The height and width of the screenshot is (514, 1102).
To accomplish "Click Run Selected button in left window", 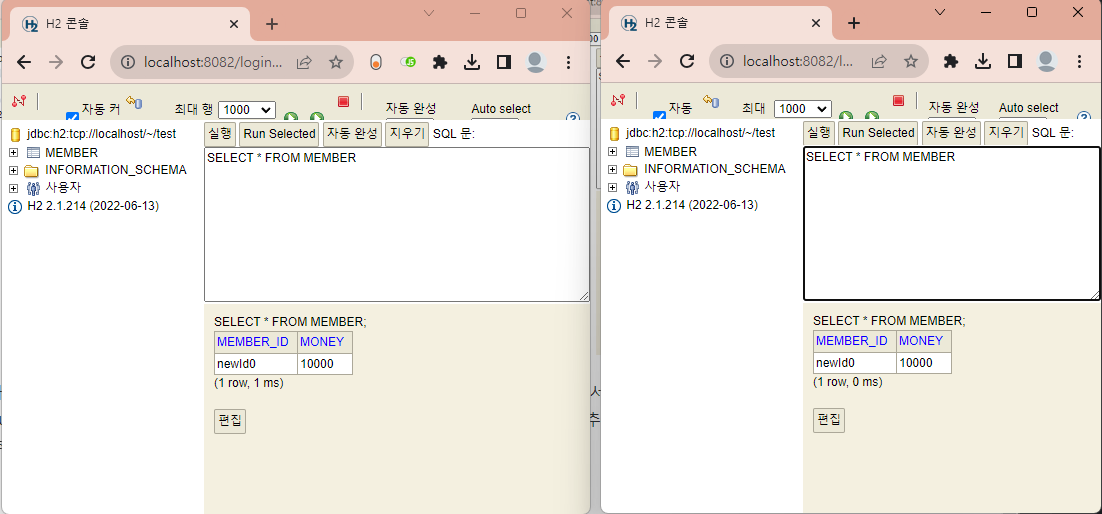I will point(279,133).
